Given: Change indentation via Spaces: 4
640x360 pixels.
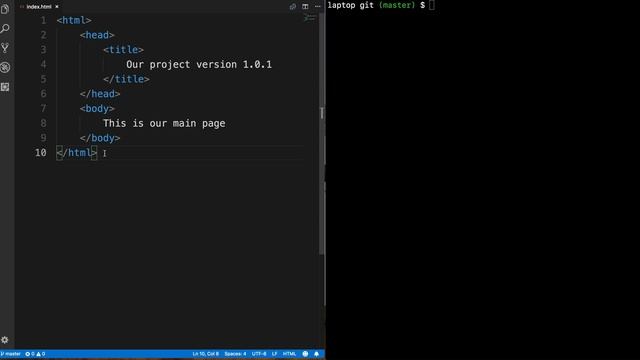Looking at the screenshot, I should tap(235, 354).
